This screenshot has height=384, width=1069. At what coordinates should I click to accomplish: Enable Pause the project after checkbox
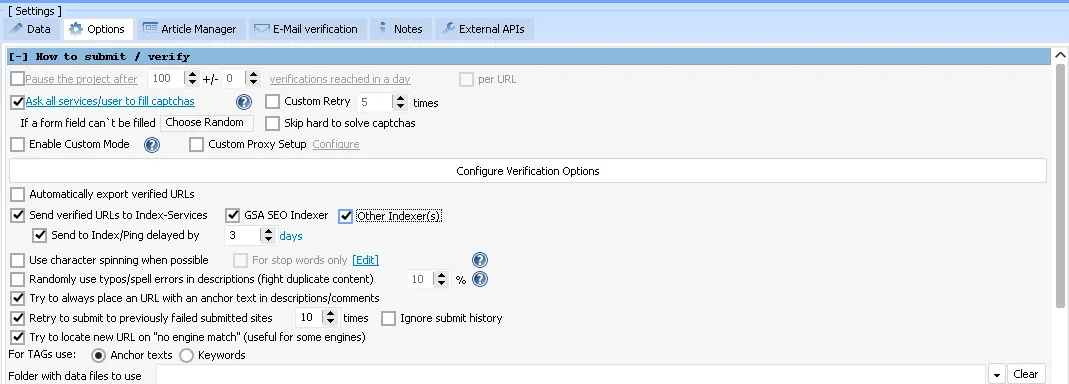[17, 79]
